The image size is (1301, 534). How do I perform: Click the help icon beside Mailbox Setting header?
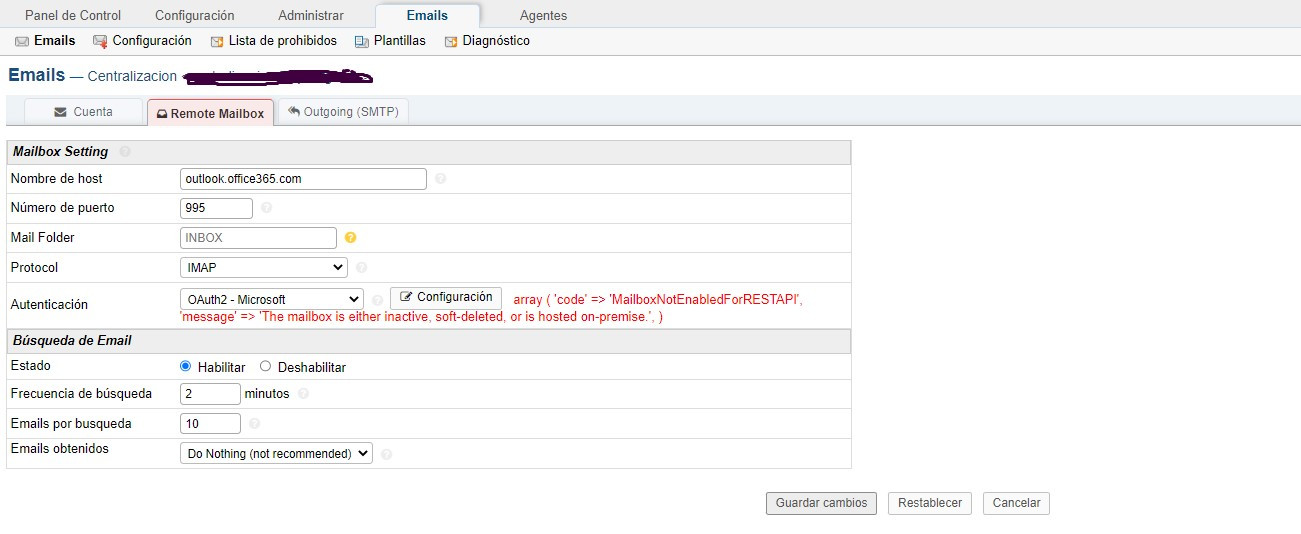(125, 152)
